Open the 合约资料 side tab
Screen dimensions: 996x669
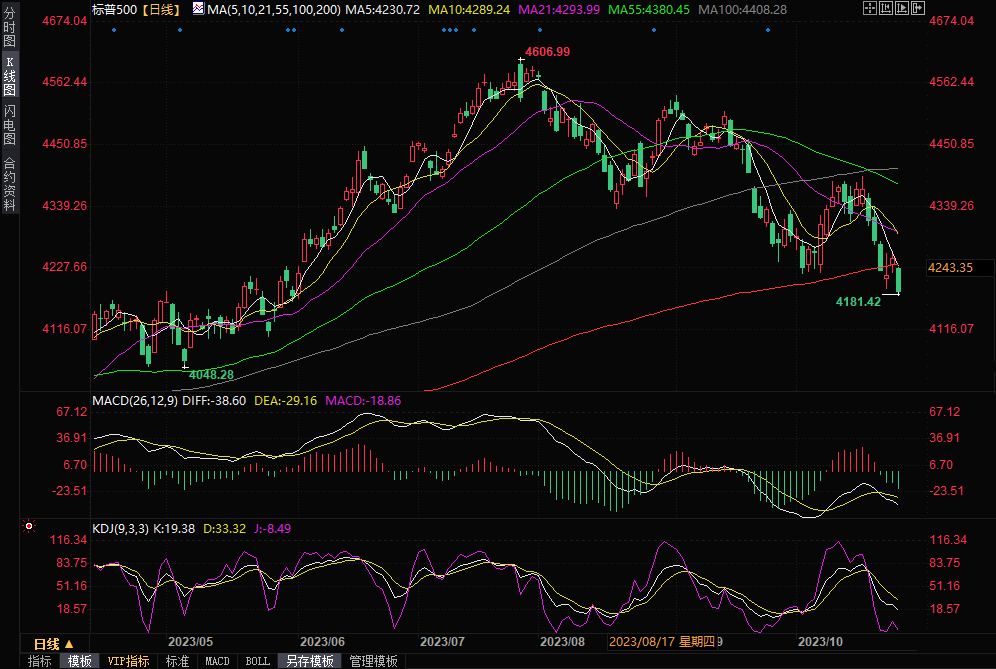(9, 183)
